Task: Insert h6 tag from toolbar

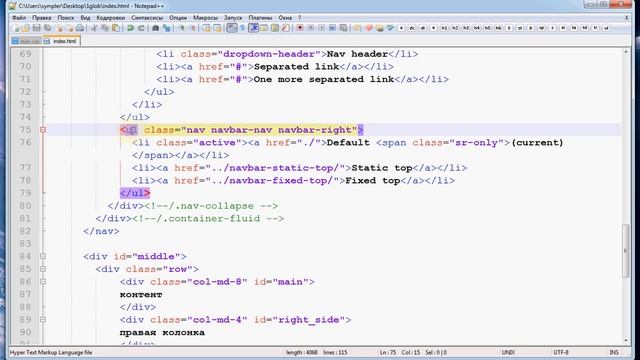Action: click(x=498, y=28)
